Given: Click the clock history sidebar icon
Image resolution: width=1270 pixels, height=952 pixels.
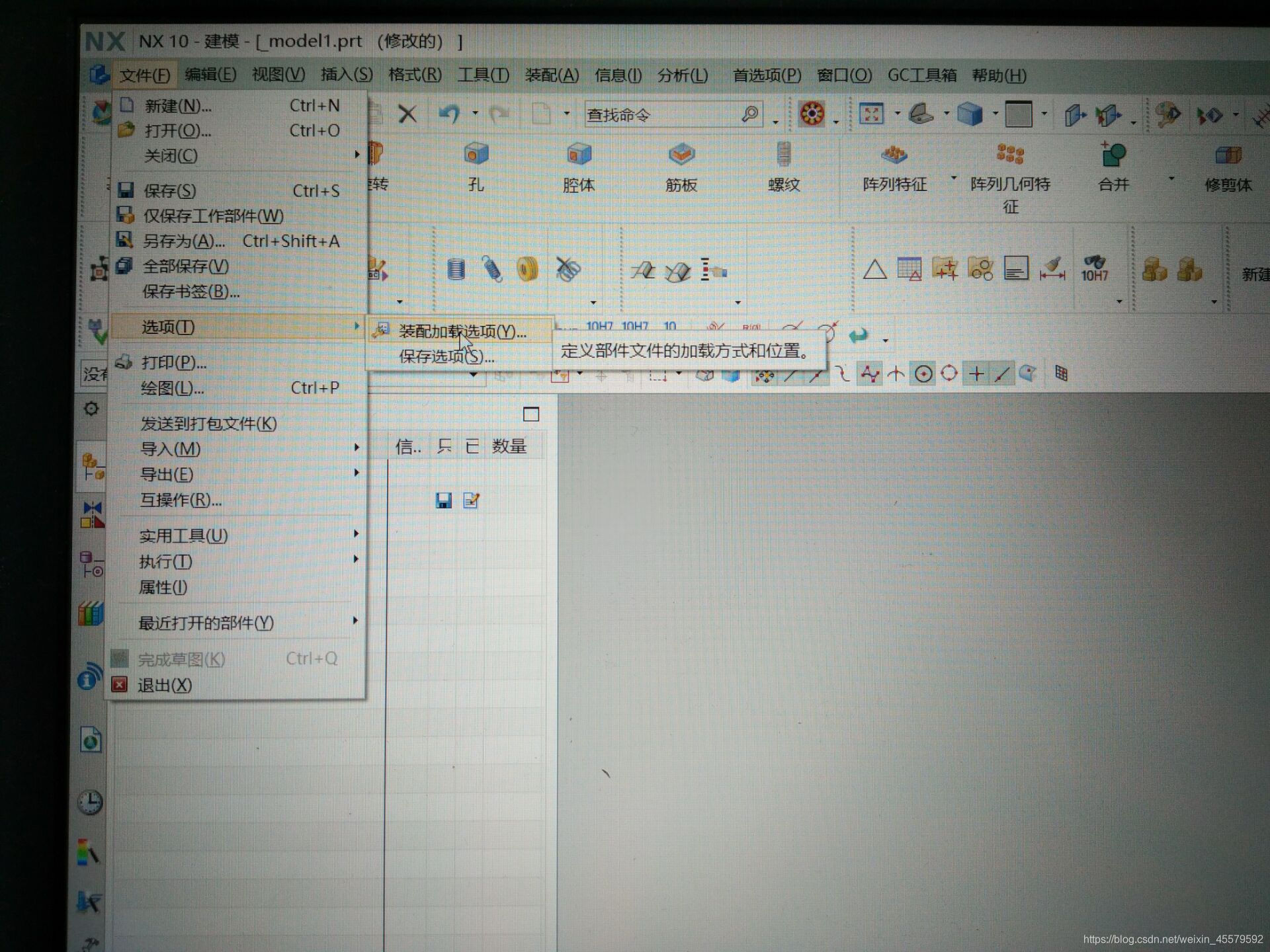Looking at the screenshot, I should point(90,803).
